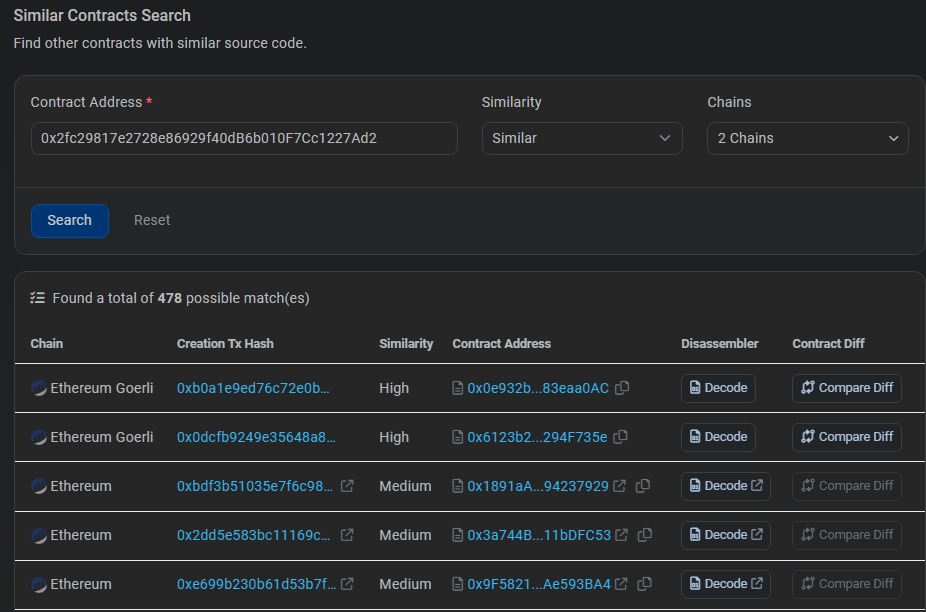926x612 pixels.
Task: Copy address 0x9F5821...Ae593BA4 icon
Action: tap(644, 584)
